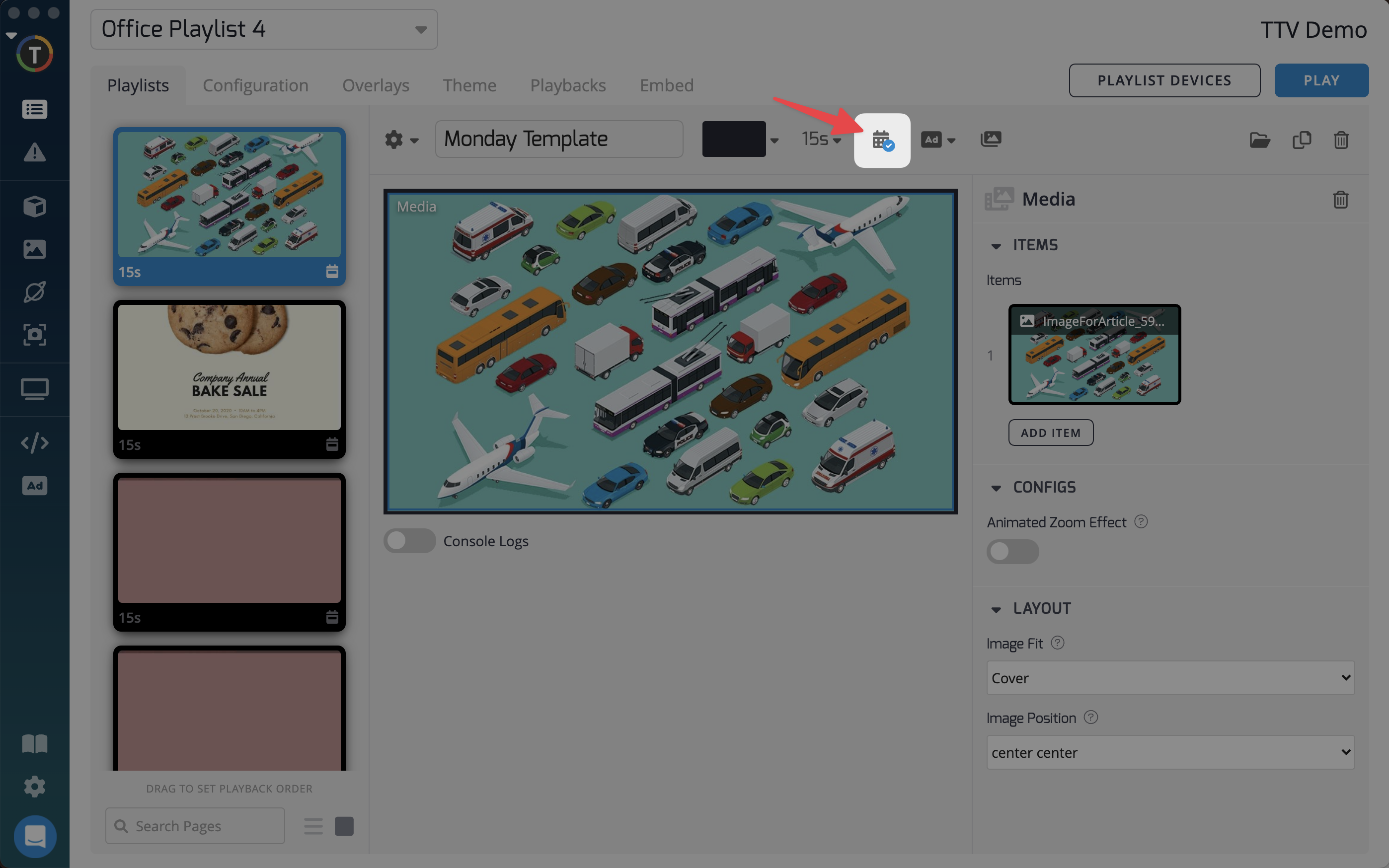Screen dimensions: 1389x868
Task: Open the media gallery toolbar icon
Action: click(991, 139)
